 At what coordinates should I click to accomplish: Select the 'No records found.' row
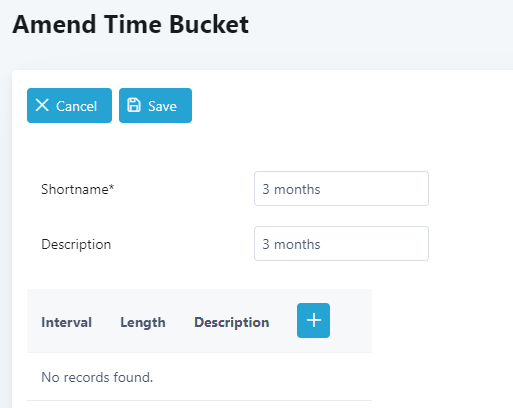point(199,377)
